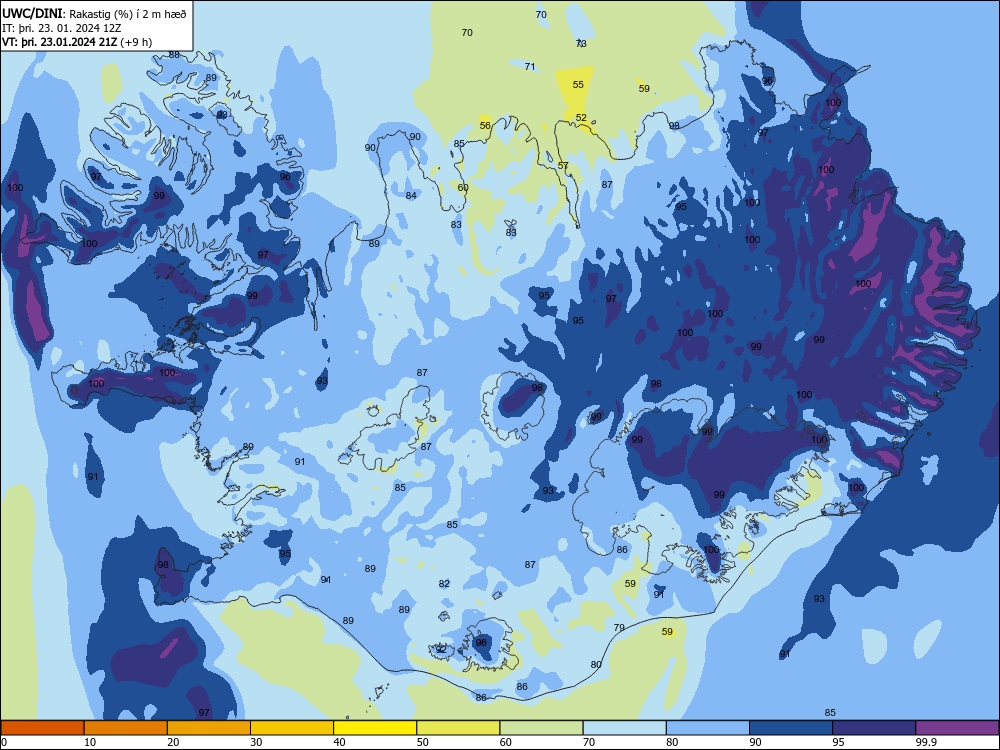Choose the pale blue 70–80 legend swatch
This screenshot has height=750, width=1000.
625,728
